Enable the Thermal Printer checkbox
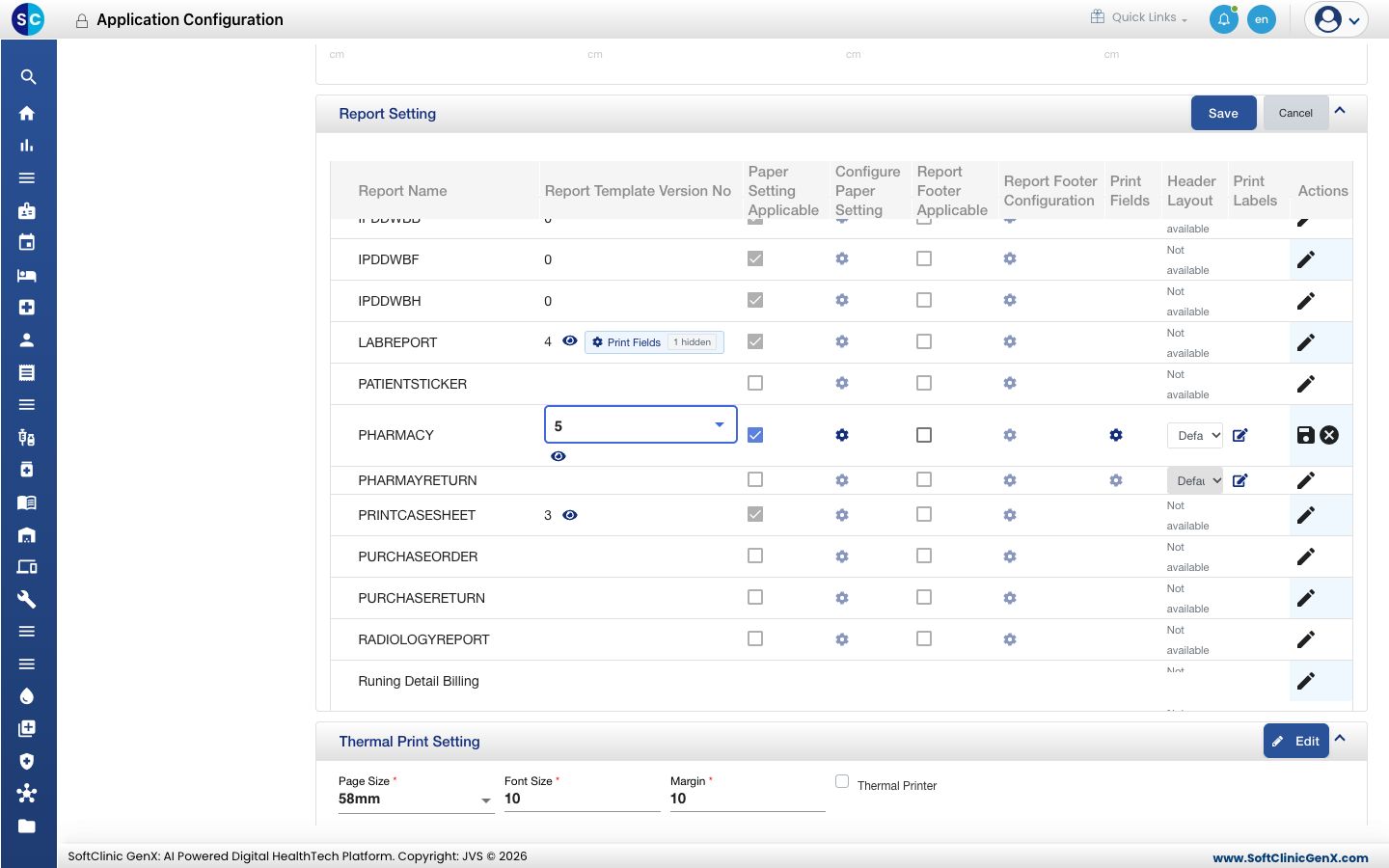The height and width of the screenshot is (868, 1389). (842, 781)
